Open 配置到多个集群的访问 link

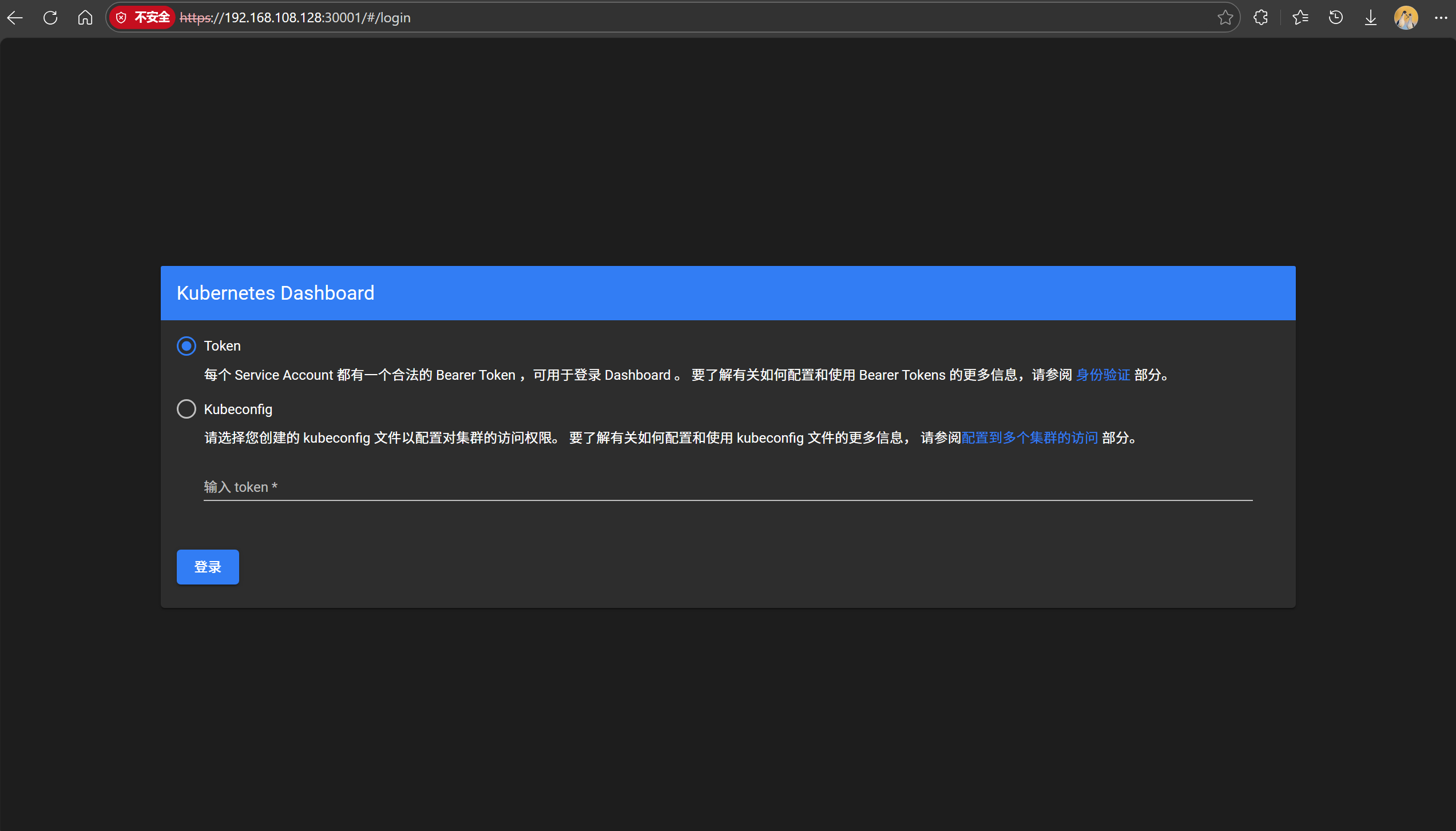pyautogui.click(x=1030, y=438)
